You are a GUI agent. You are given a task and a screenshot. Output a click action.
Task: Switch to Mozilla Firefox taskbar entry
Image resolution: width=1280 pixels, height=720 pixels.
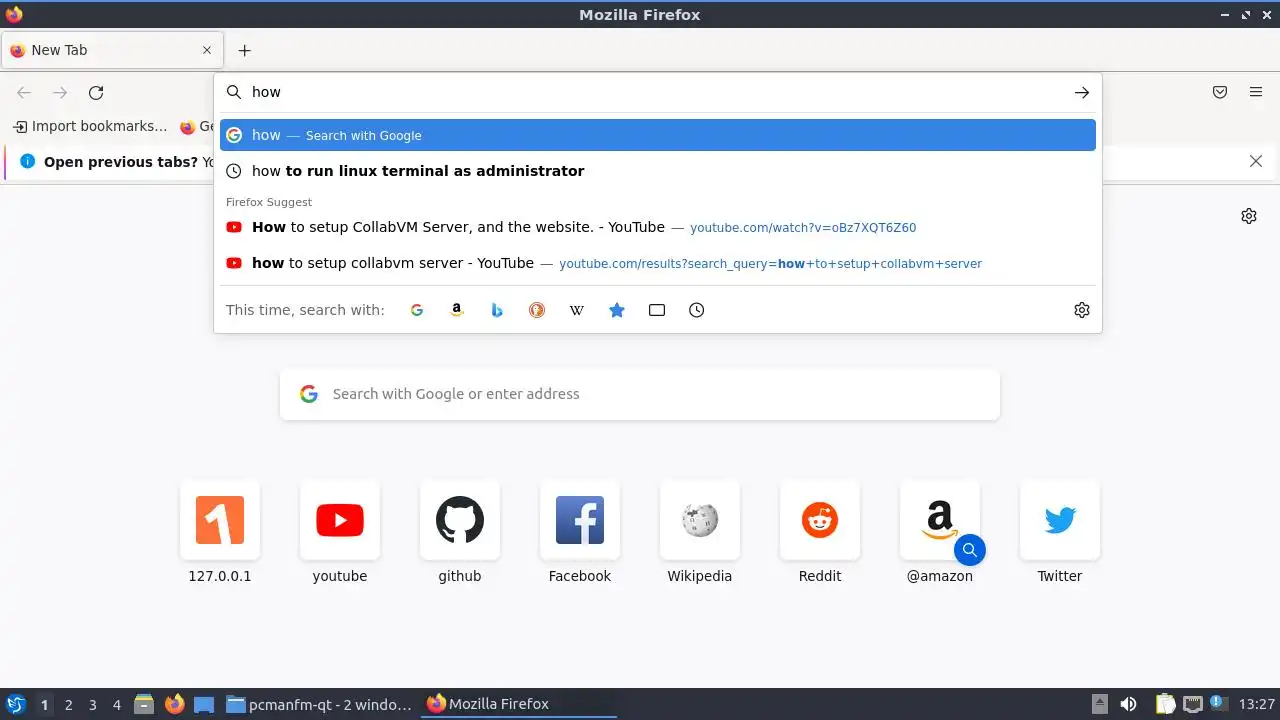click(518, 704)
